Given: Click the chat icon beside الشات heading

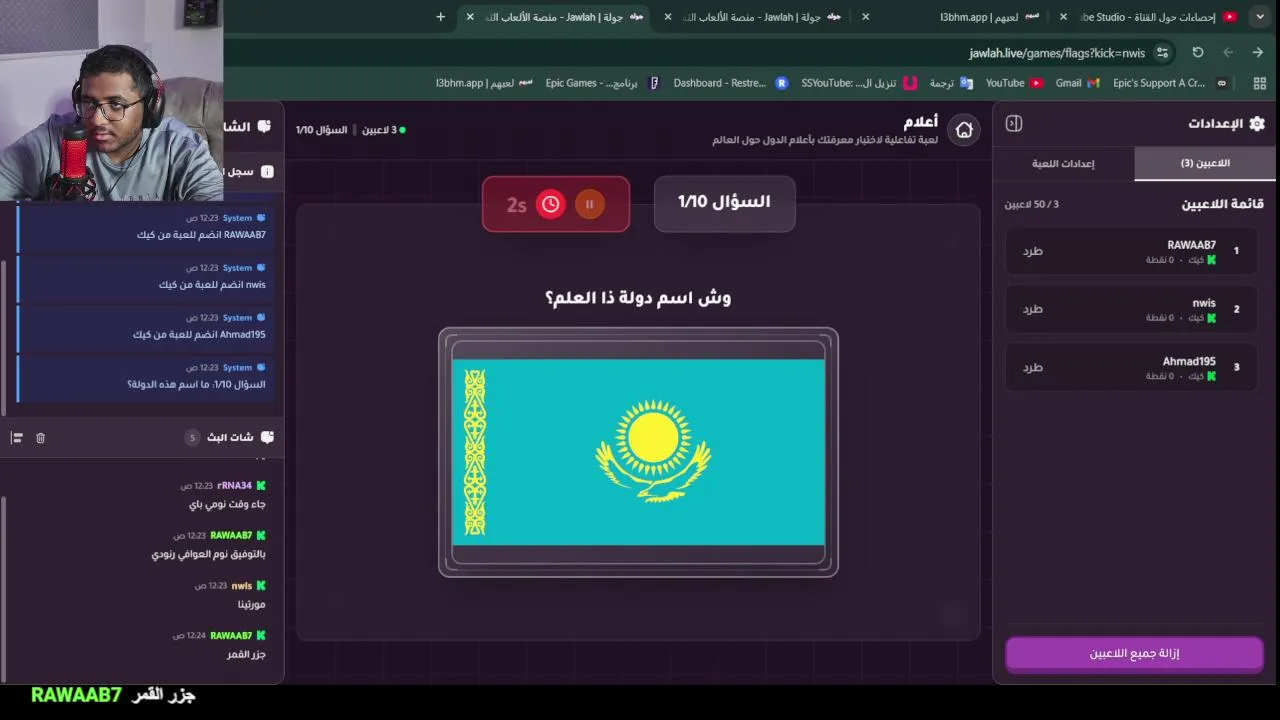Looking at the screenshot, I should (264, 127).
